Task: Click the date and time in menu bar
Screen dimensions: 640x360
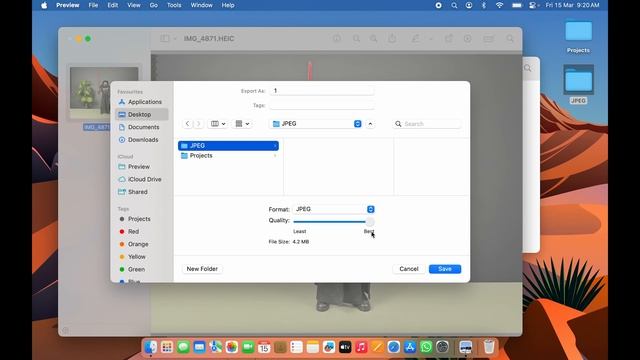Action: 572,5
